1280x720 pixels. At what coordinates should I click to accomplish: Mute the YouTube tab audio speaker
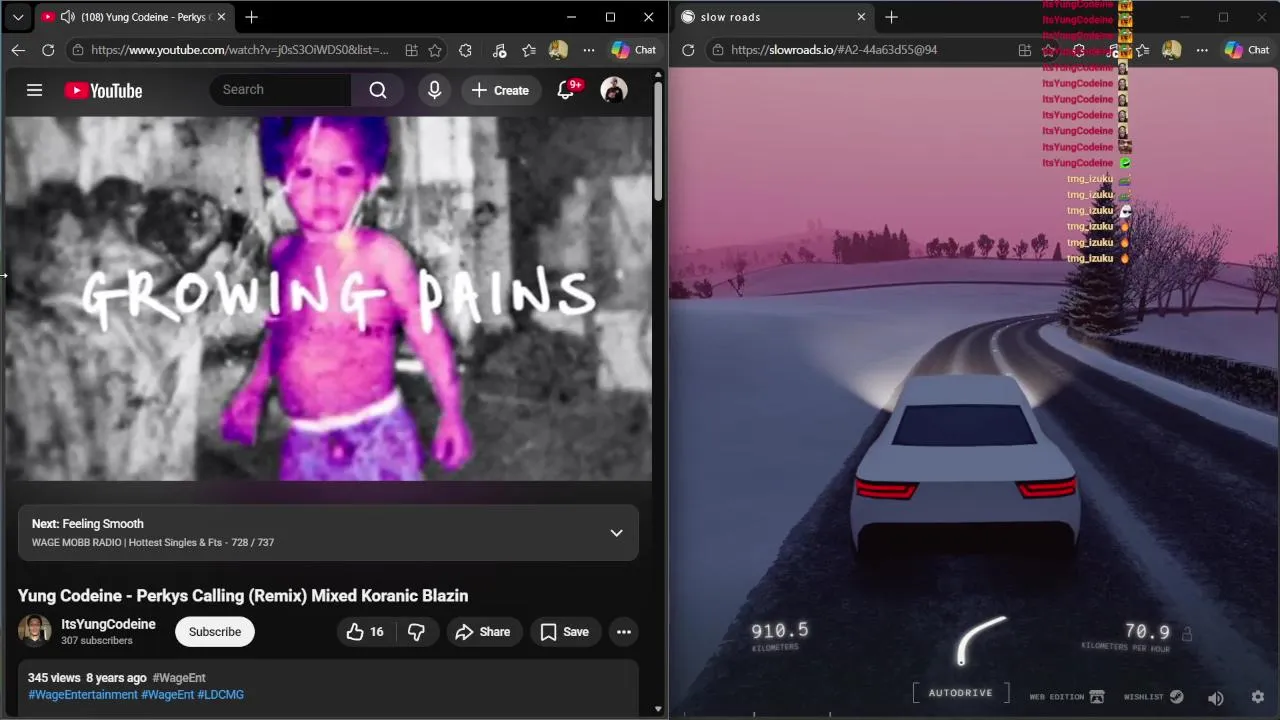tap(67, 17)
